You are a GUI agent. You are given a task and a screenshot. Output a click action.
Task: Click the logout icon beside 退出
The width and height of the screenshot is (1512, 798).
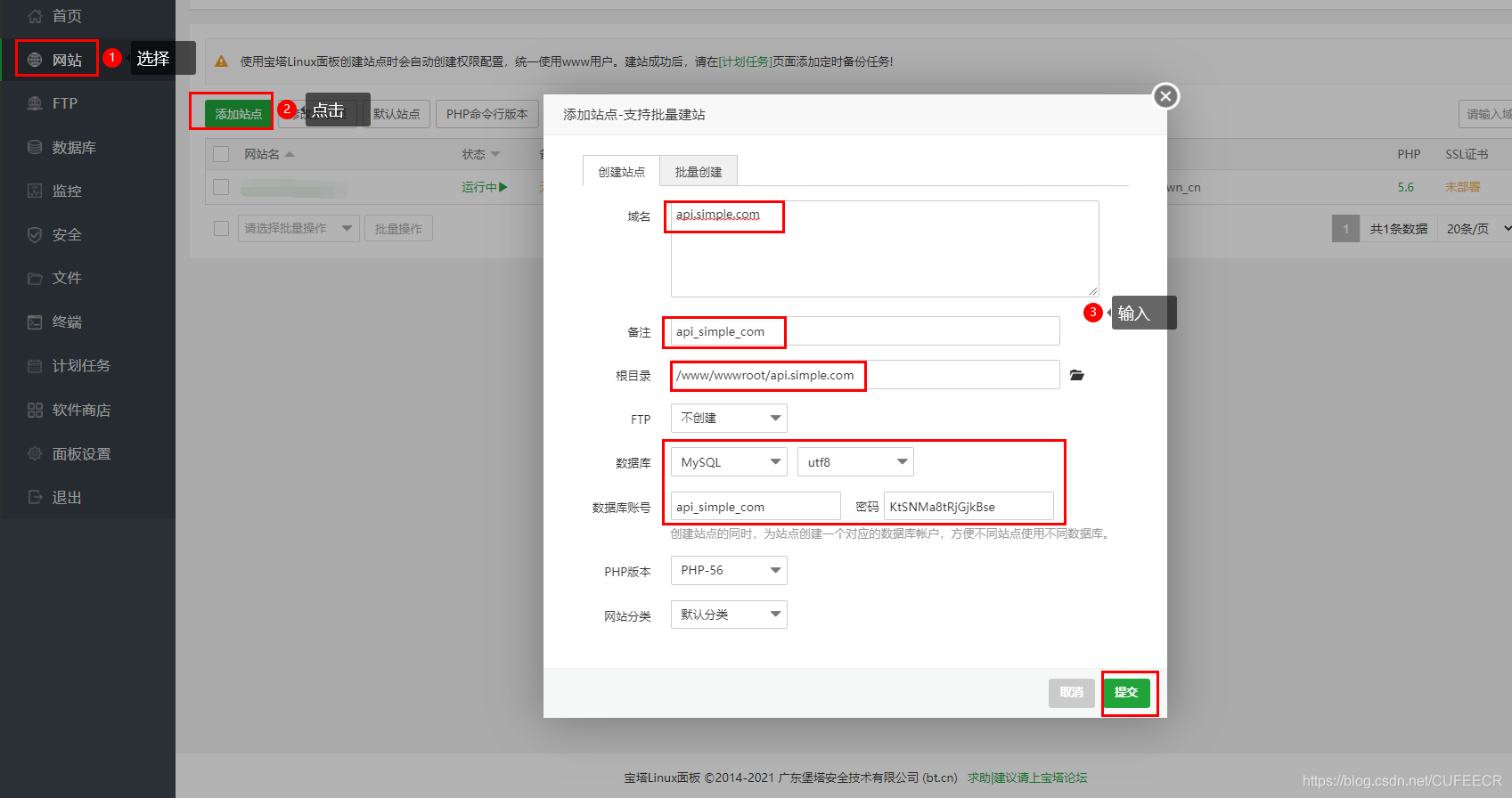click(x=35, y=497)
